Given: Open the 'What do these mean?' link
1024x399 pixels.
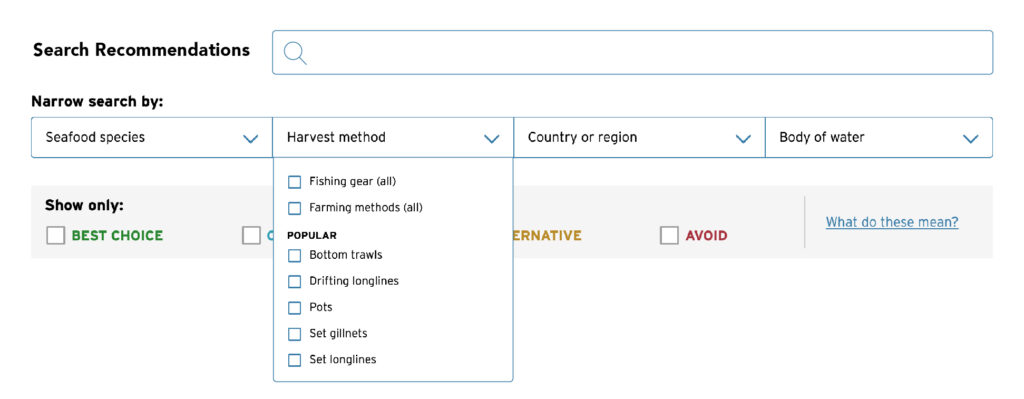Looking at the screenshot, I should pyautogui.click(x=892, y=222).
